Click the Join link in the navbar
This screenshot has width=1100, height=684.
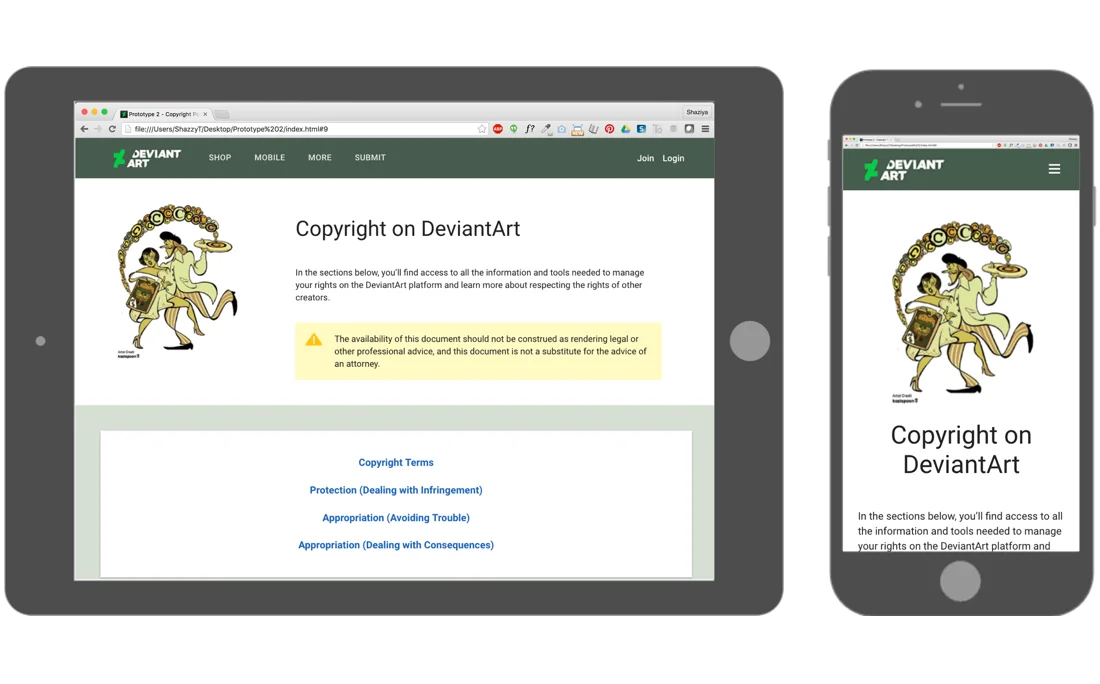645,159
